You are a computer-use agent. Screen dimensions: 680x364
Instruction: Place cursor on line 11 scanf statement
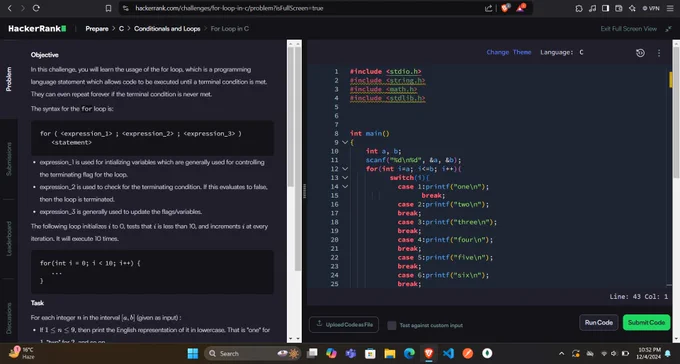413,160
